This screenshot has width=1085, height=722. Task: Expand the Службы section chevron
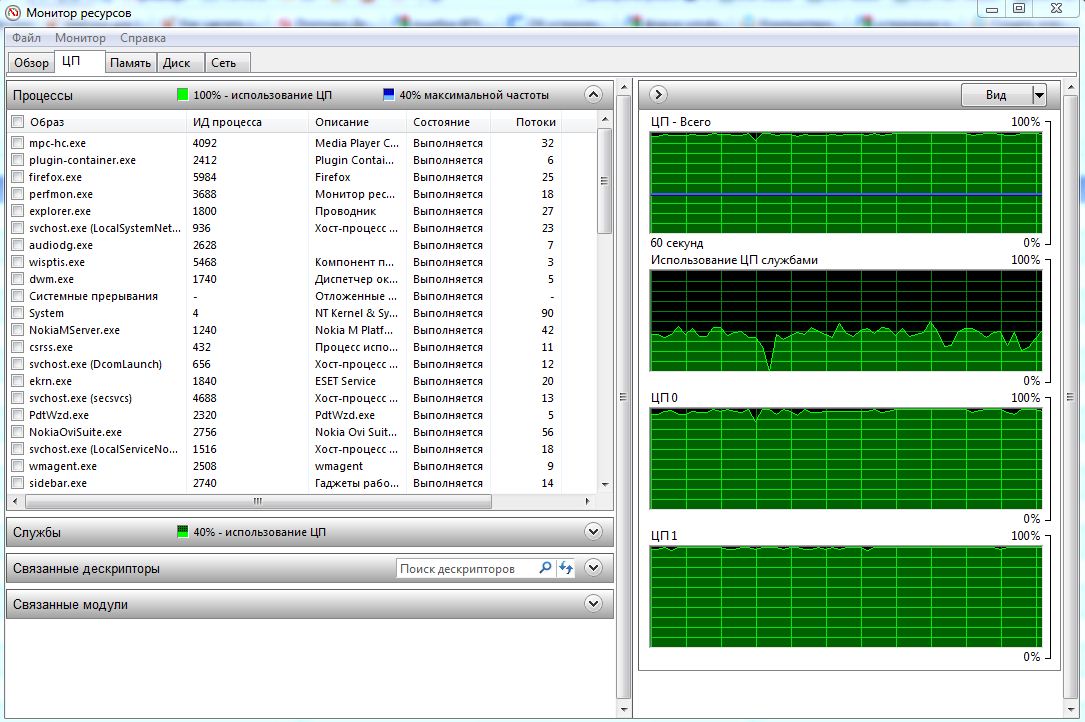point(593,532)
